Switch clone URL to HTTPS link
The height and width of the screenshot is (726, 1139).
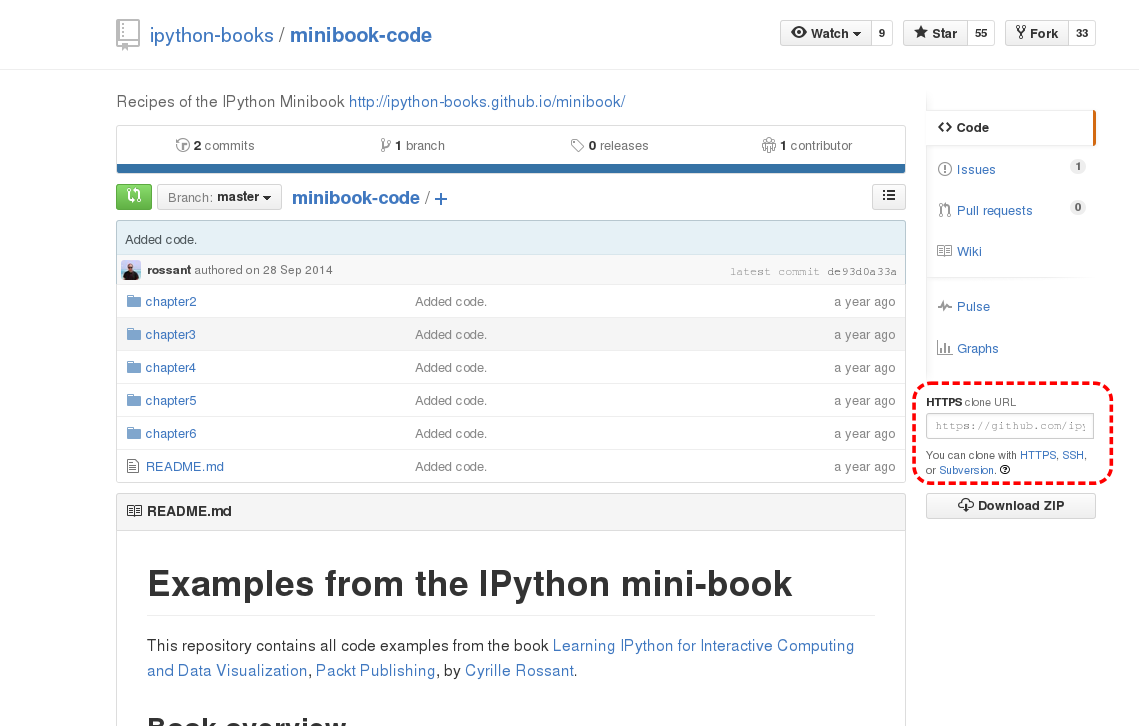tap(1038, 455)
